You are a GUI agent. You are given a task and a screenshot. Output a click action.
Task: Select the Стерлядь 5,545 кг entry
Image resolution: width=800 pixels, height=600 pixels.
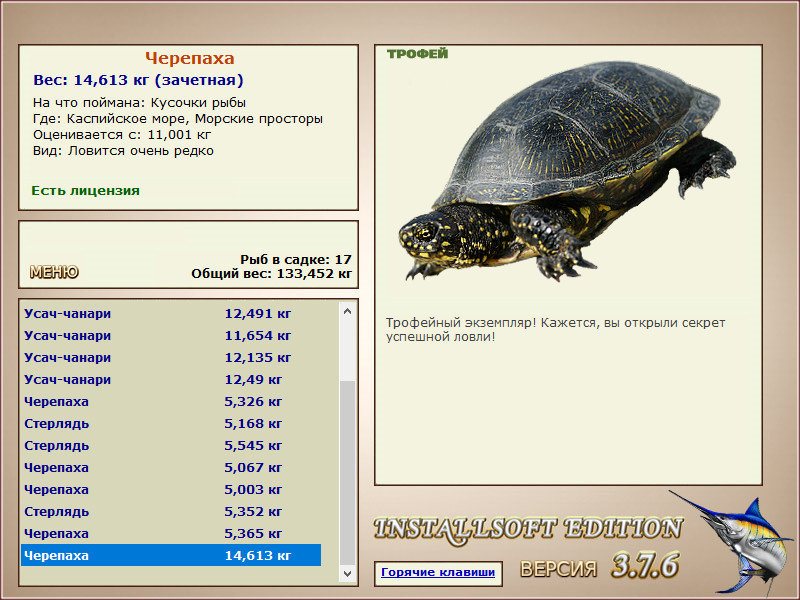point(171,445)
